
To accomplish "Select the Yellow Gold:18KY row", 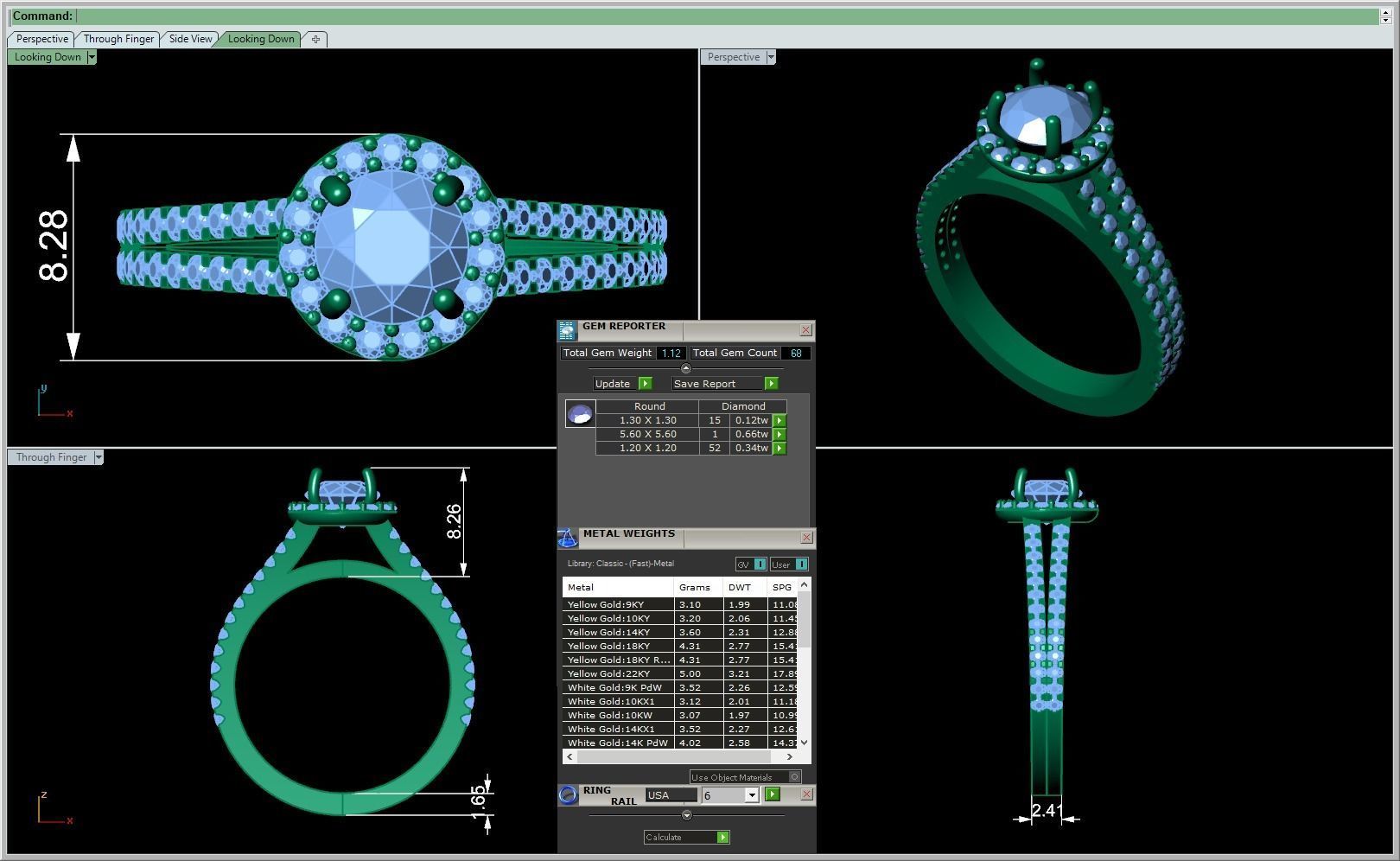I will (680, 646).
